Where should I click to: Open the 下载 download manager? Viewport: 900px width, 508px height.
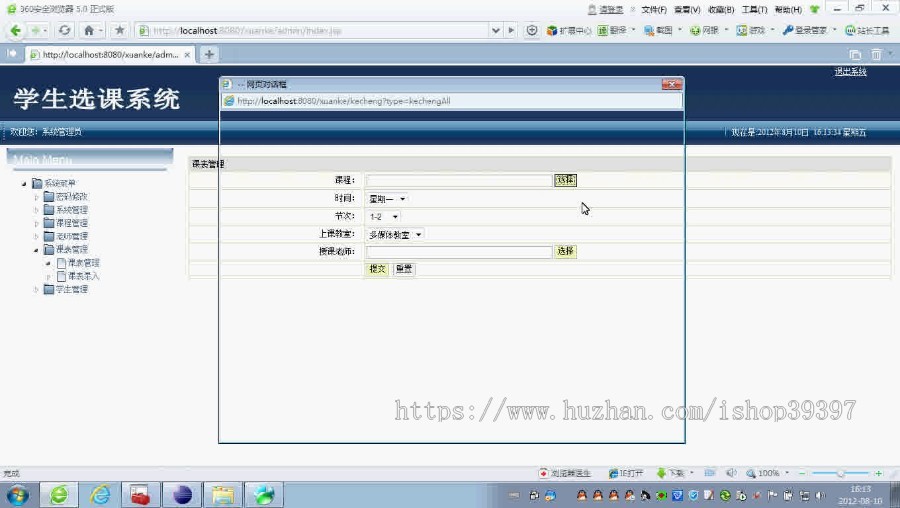[x=670, y=473]
